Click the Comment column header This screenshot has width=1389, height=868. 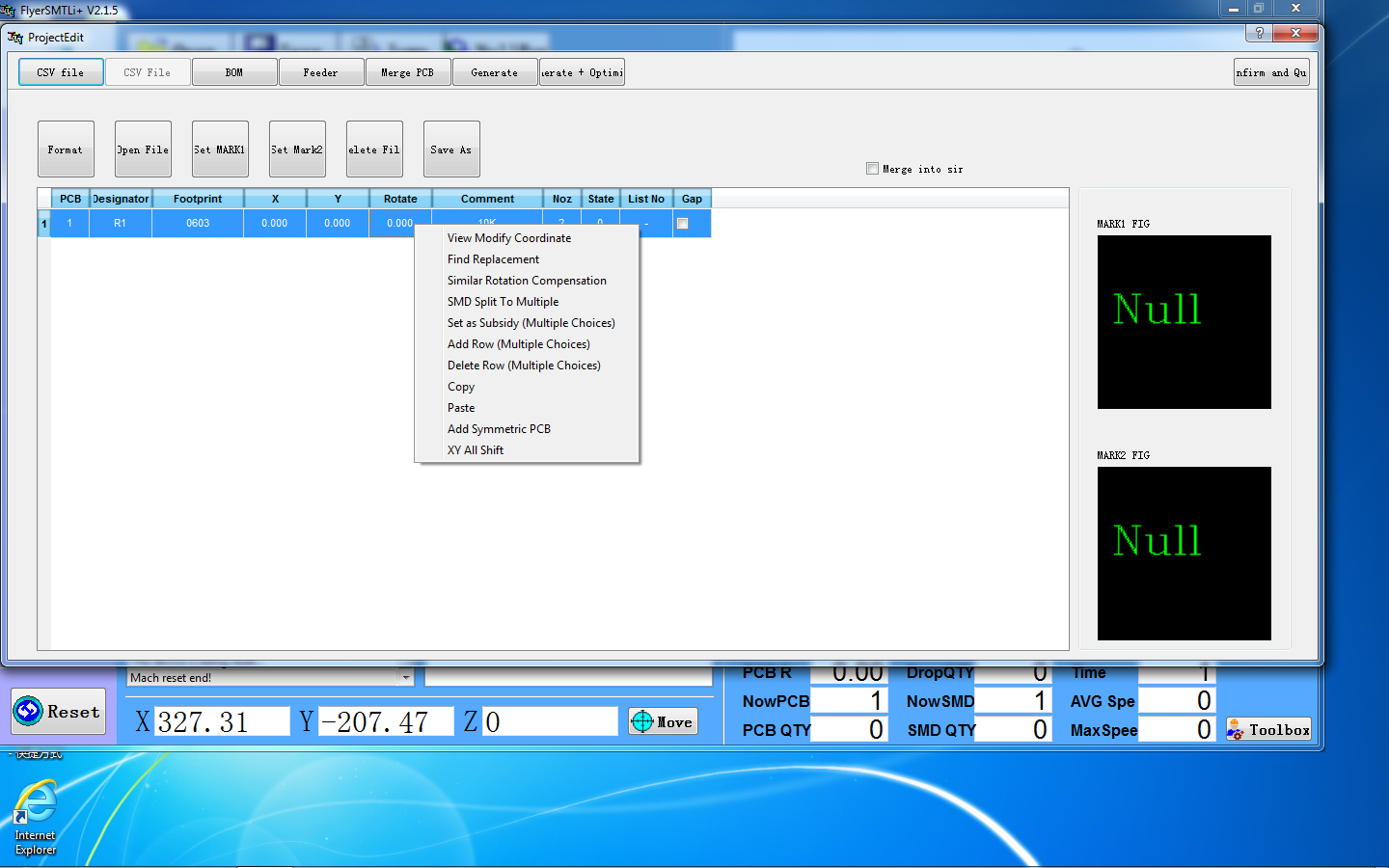(488, 199)
